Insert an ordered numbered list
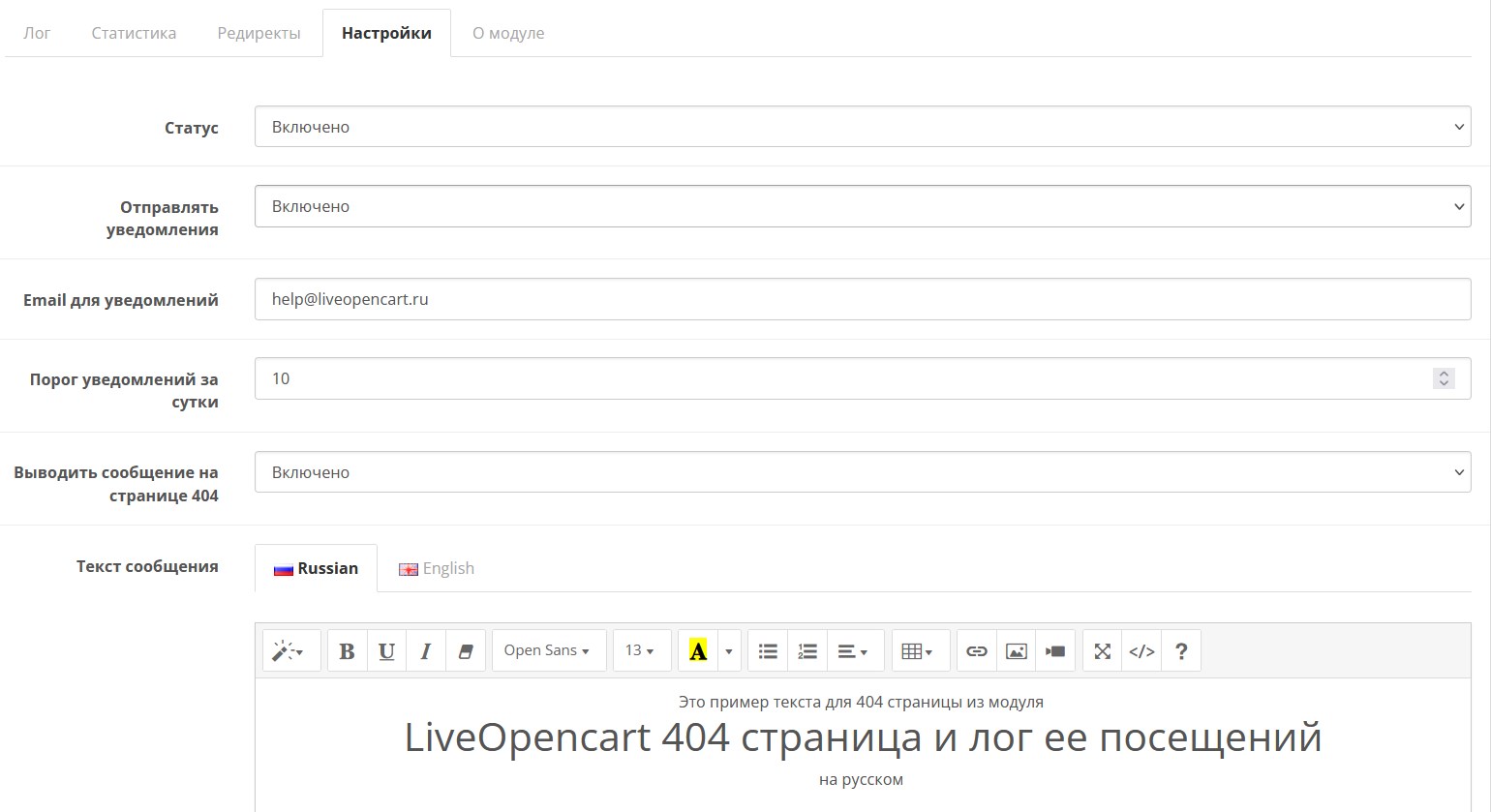Image resolution: width=1491 pixels, height=812 pixels. pos(807,651)
